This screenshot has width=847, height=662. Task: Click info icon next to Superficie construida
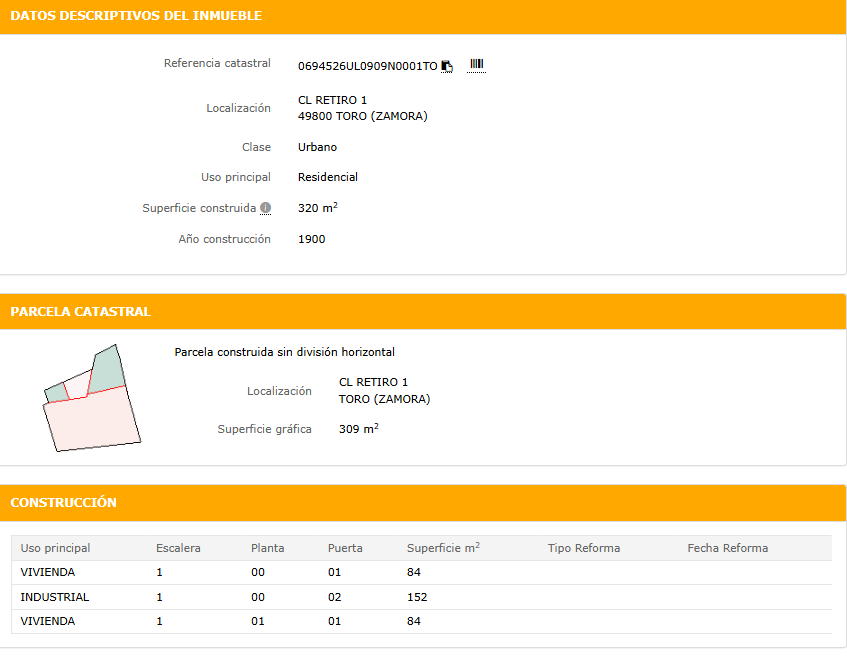(265, 208)
